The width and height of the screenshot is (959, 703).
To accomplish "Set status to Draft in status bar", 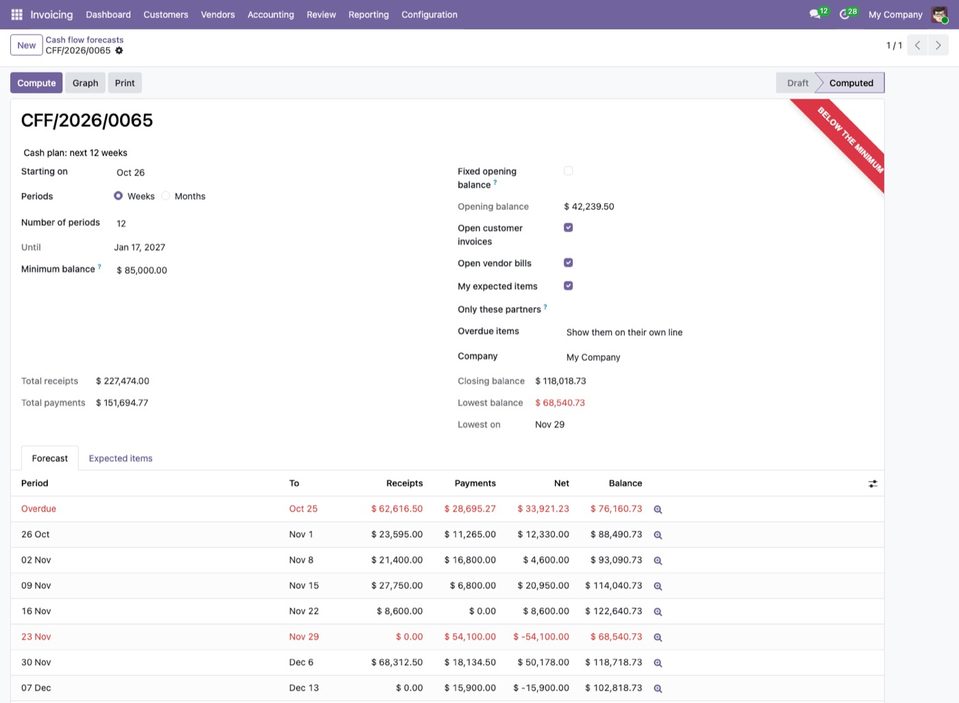I will (x=798, y=83).
